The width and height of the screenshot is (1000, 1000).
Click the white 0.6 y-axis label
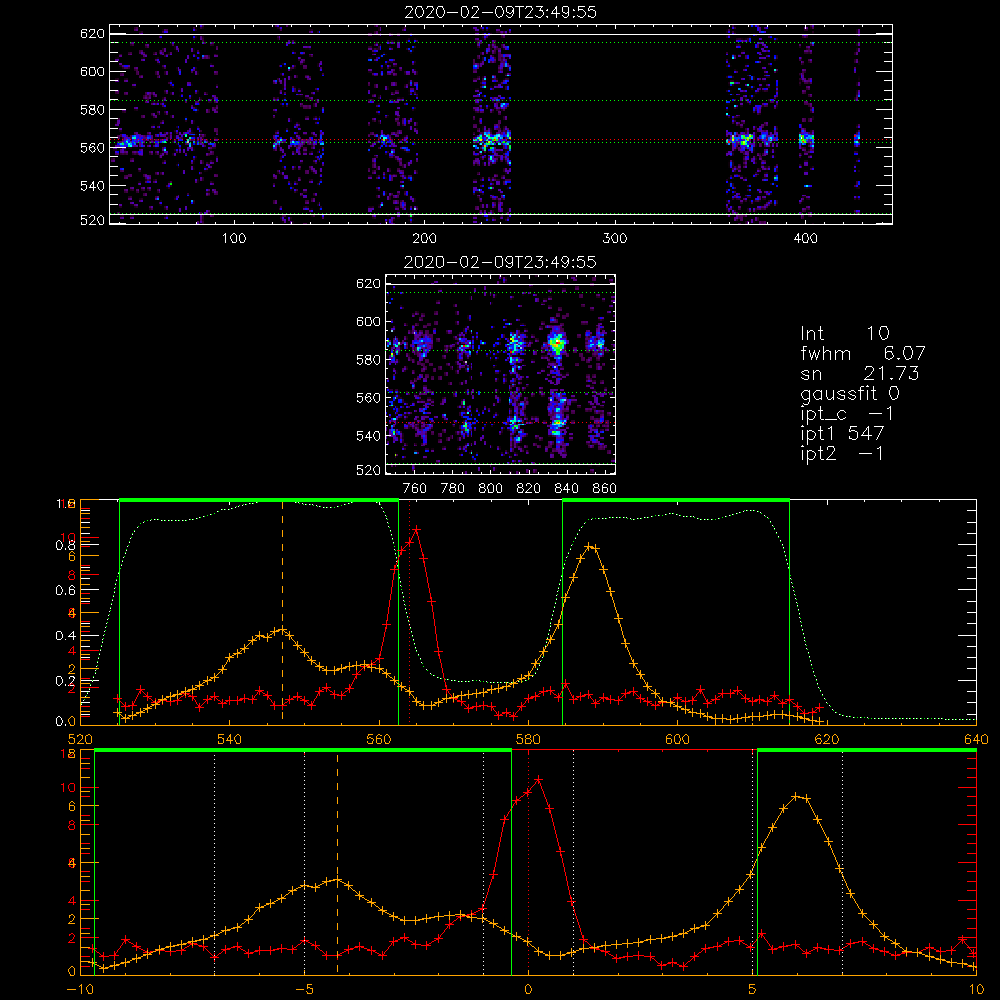(65, 591)
